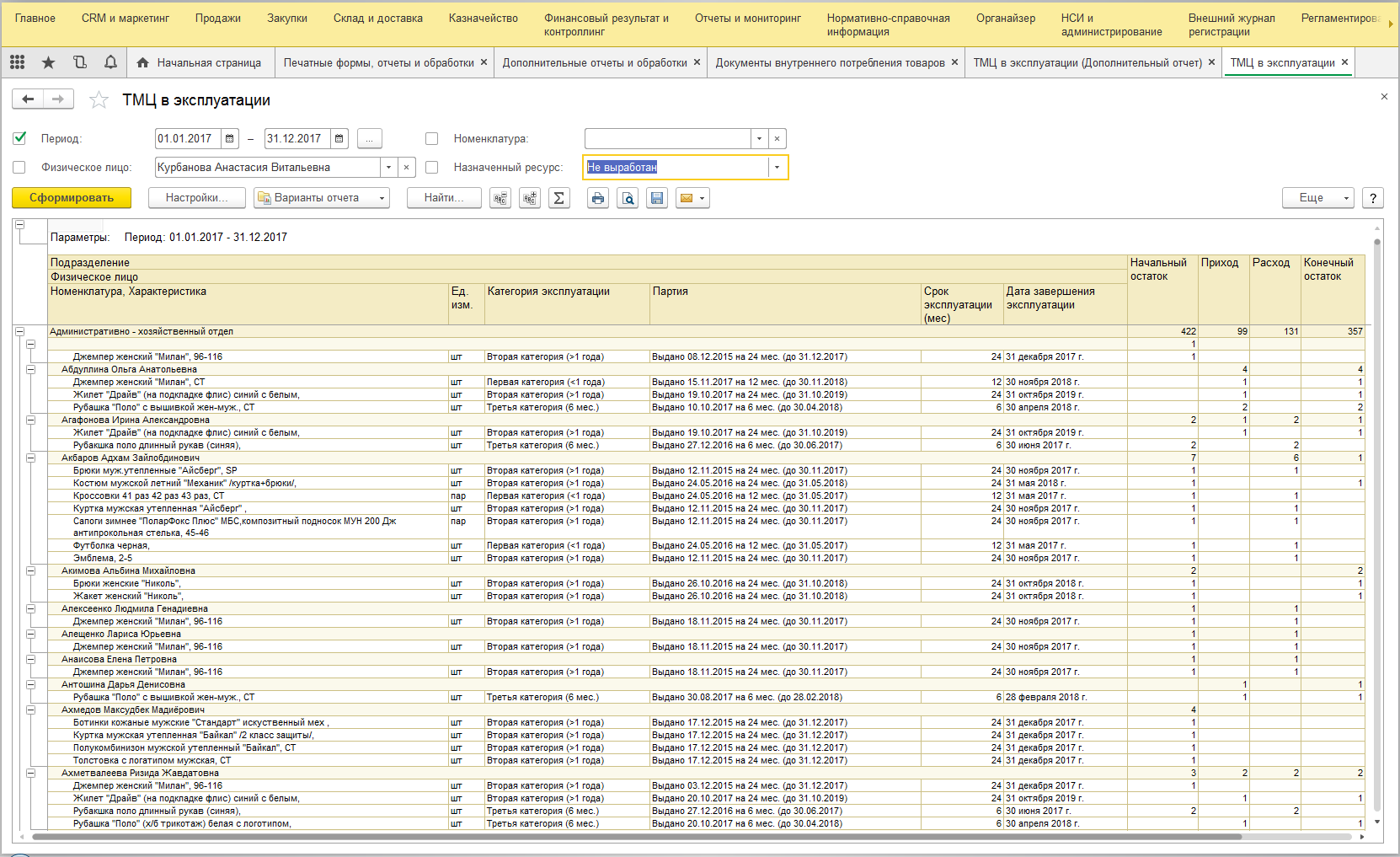Switch to ТМЦ в эксплуатации (Дополнительный отчет) tab
The image size is (1400, 857).
point(1087,62)
